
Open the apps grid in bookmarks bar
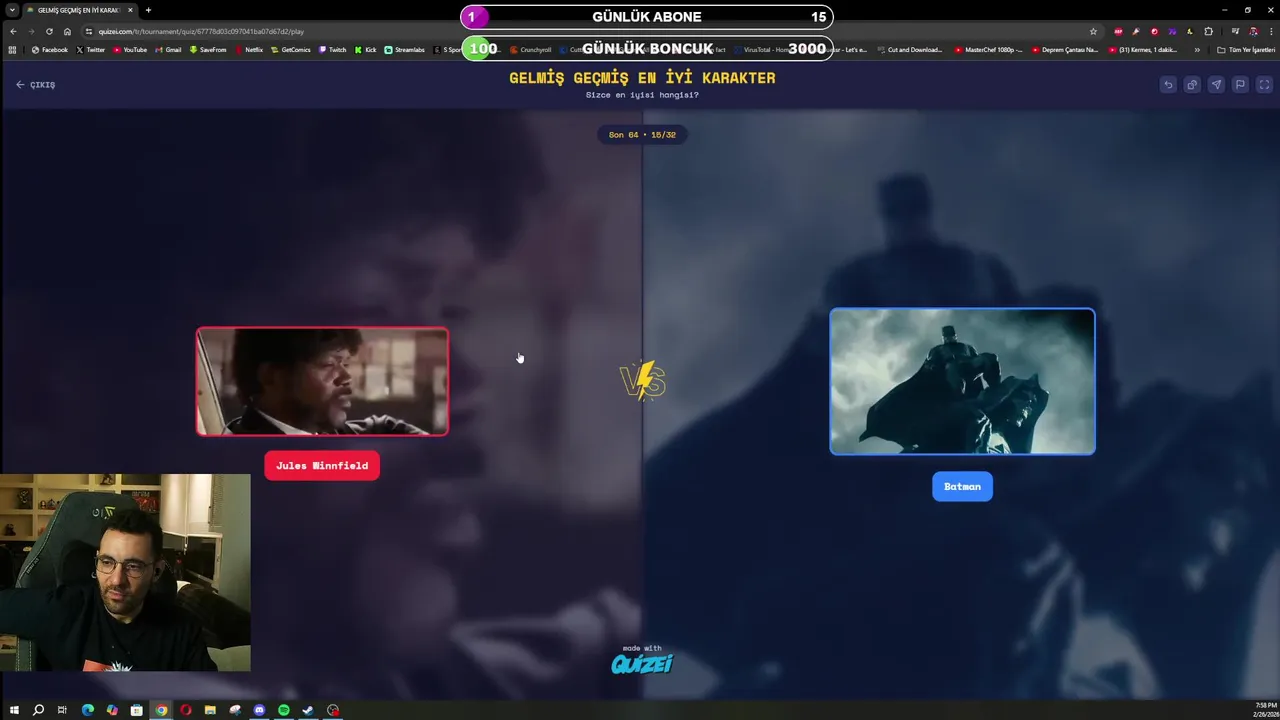12,49
